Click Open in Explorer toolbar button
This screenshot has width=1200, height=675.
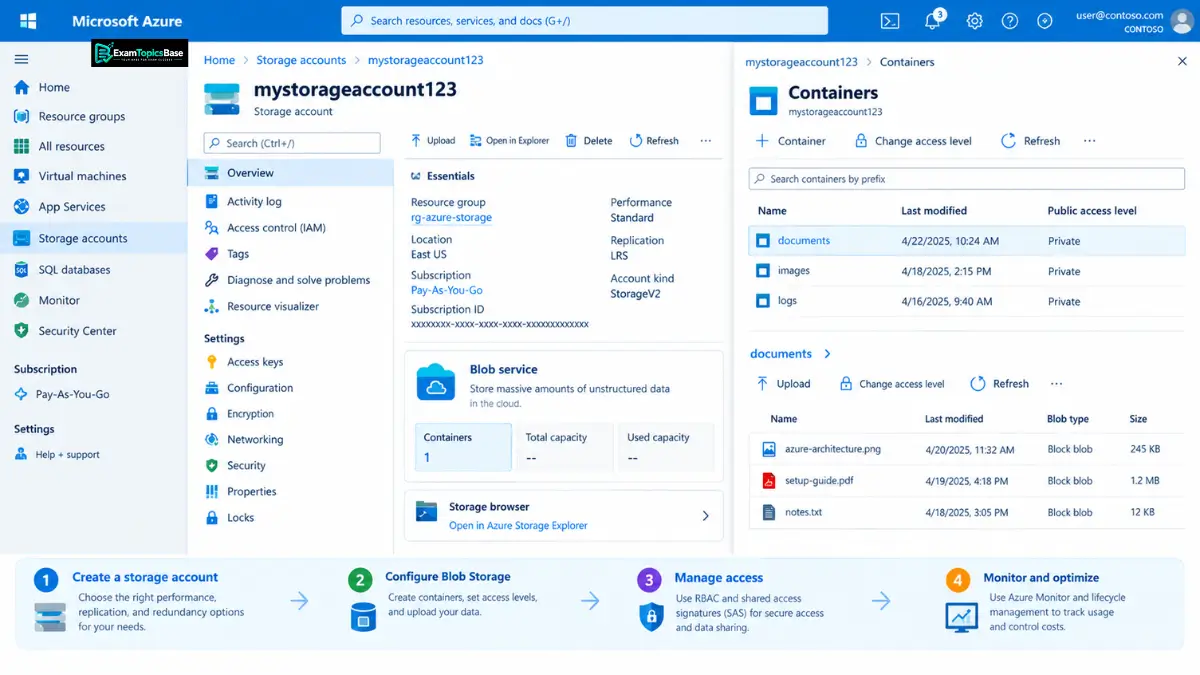tap(509, 141)
